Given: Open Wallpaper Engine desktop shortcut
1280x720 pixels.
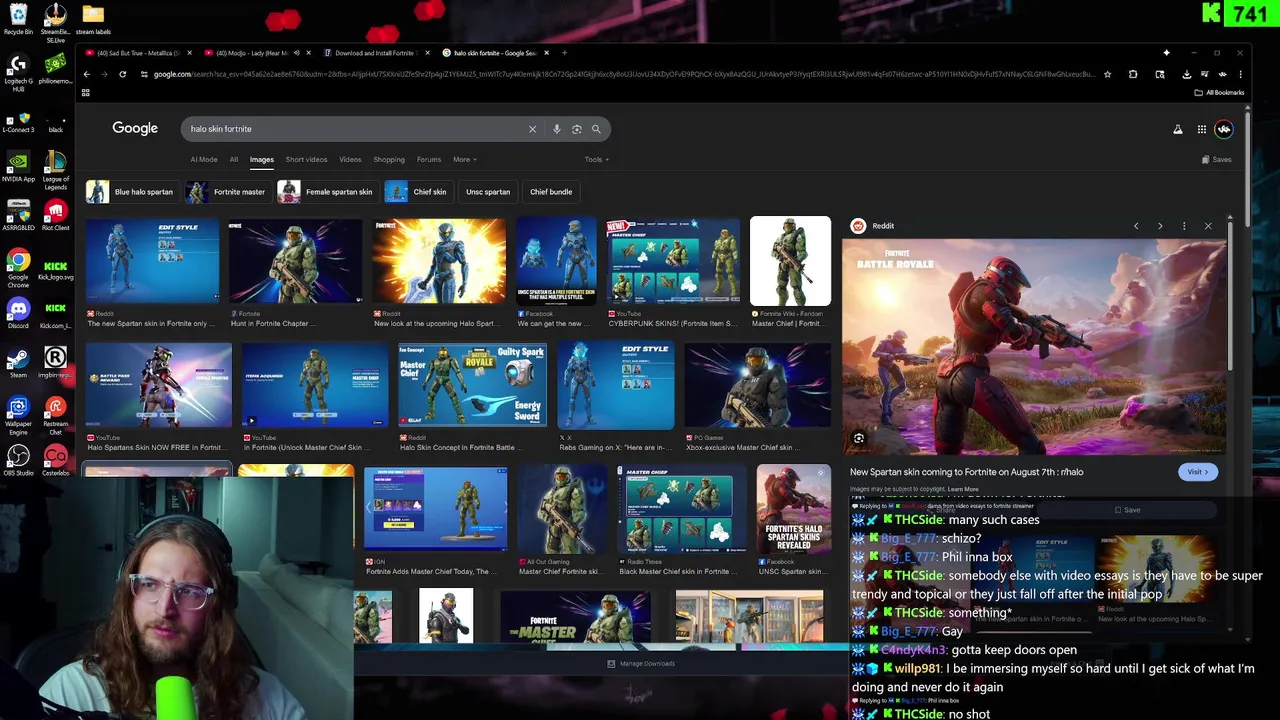Looking at the screenshot, I should pyautogui.click(x=18, y=415).
